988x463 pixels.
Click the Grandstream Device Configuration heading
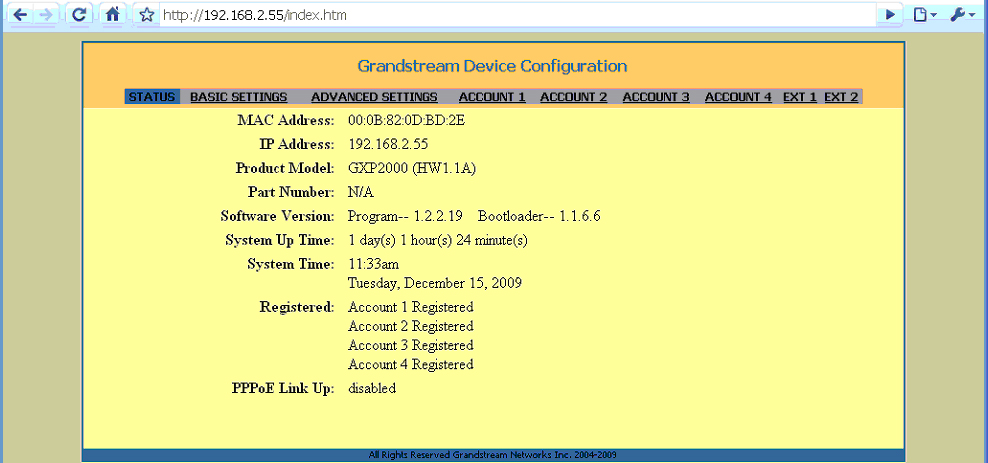click(492, 66)
